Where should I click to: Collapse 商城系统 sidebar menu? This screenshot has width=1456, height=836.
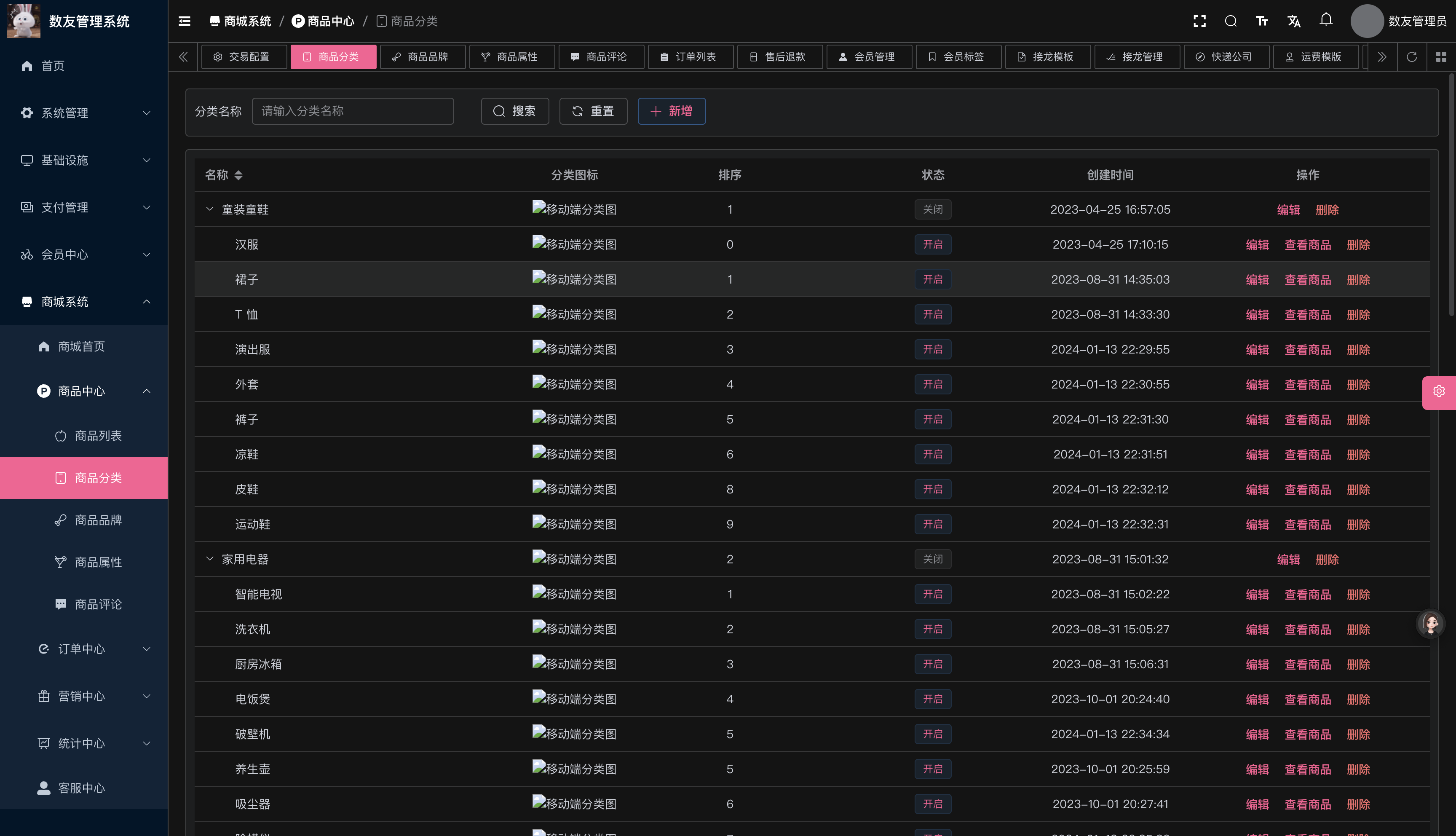click(x=84, y=301)
